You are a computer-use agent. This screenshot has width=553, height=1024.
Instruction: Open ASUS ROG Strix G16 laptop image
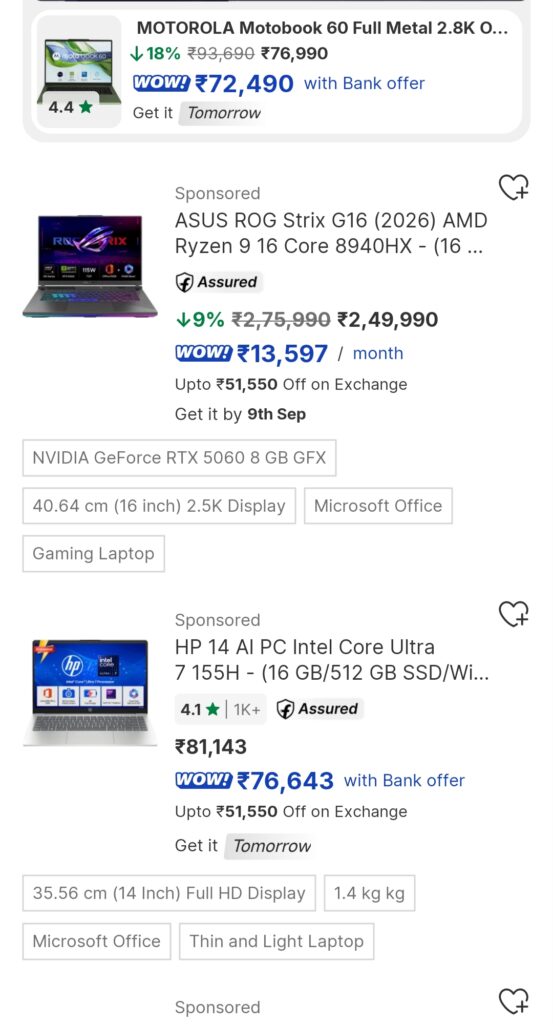[x=90, y=266]
